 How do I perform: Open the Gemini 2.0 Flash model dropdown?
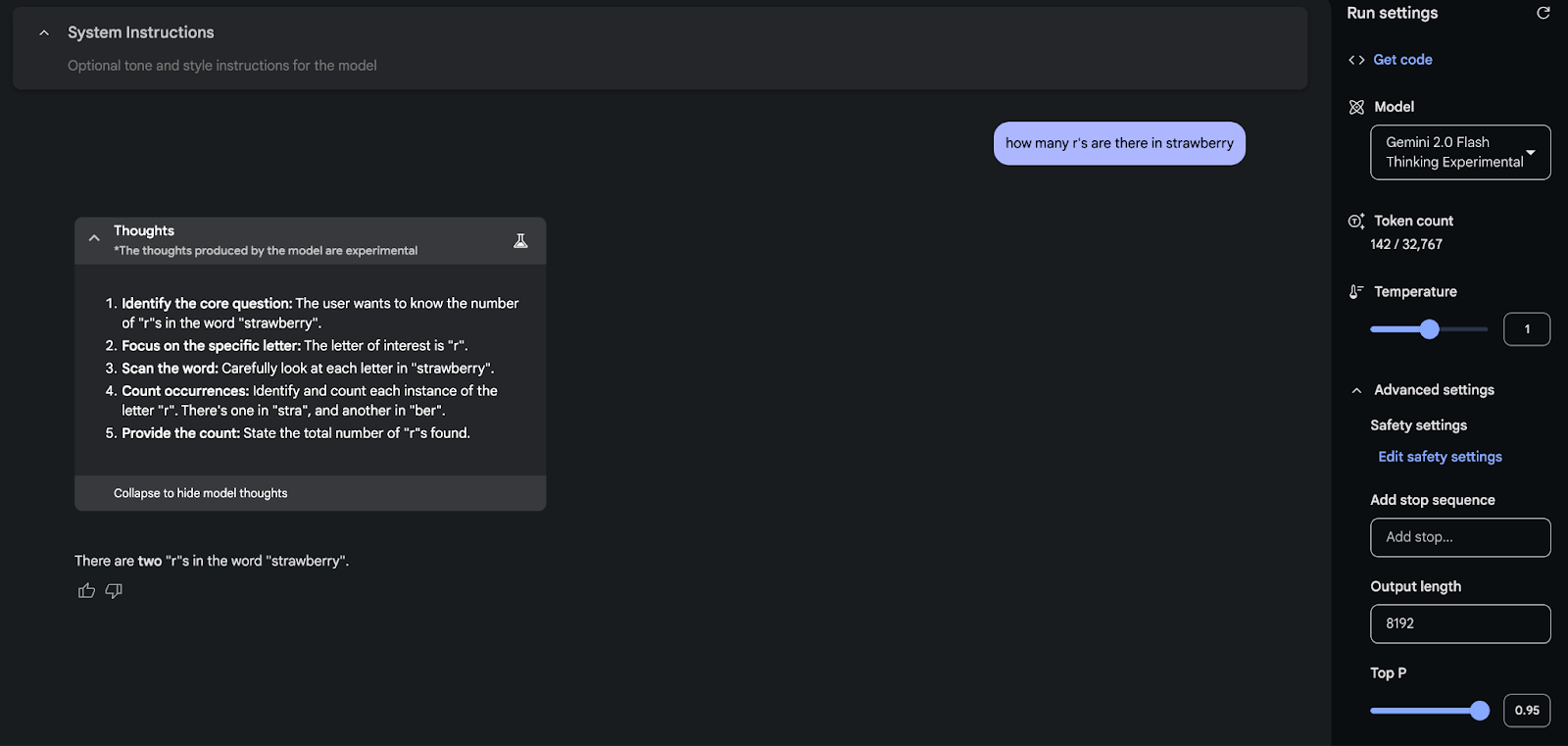tap(1459, 152)
